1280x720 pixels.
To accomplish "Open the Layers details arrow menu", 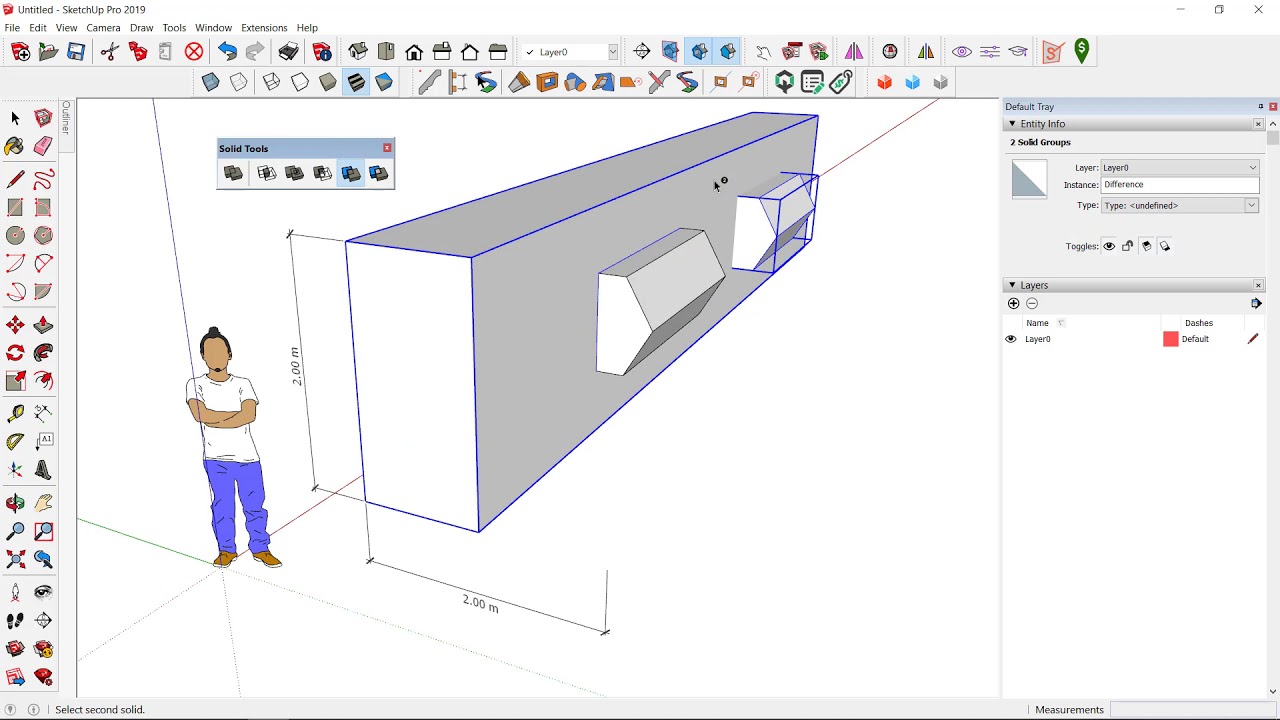I will [1256, 303].
